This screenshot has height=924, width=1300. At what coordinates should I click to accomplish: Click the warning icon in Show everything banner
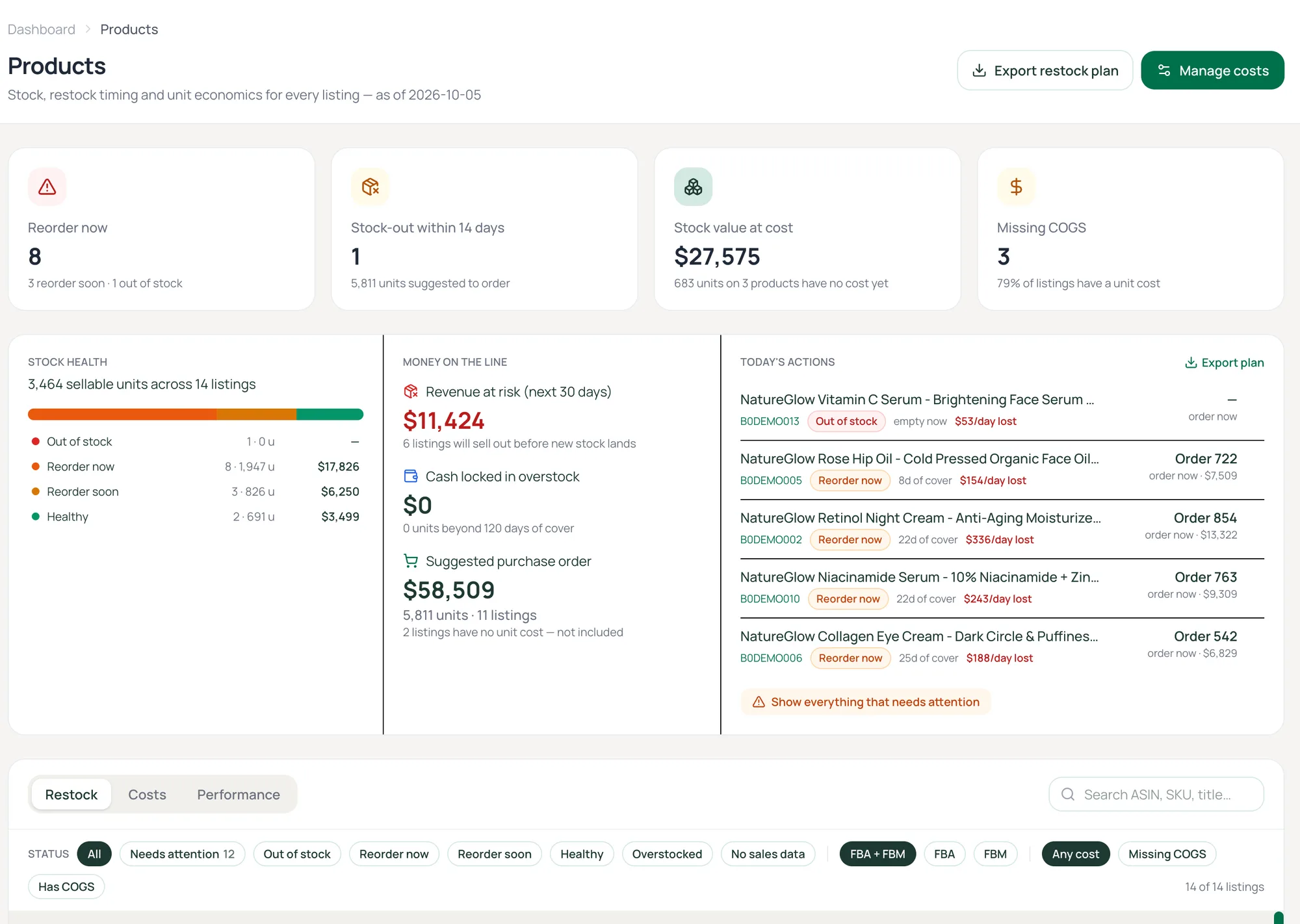pos(759,702)
